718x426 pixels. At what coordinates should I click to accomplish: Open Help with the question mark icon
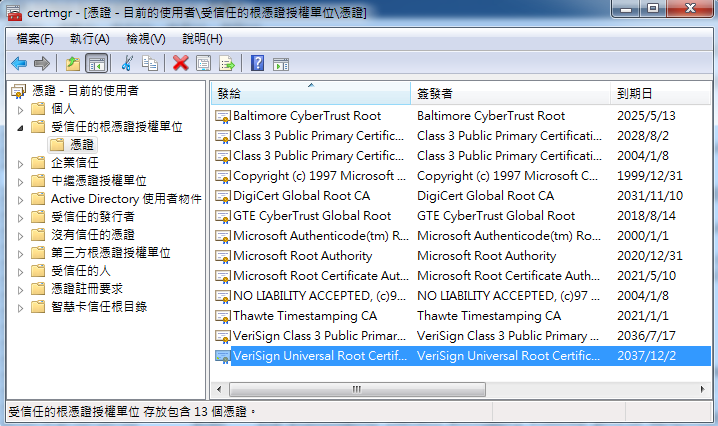257,63
